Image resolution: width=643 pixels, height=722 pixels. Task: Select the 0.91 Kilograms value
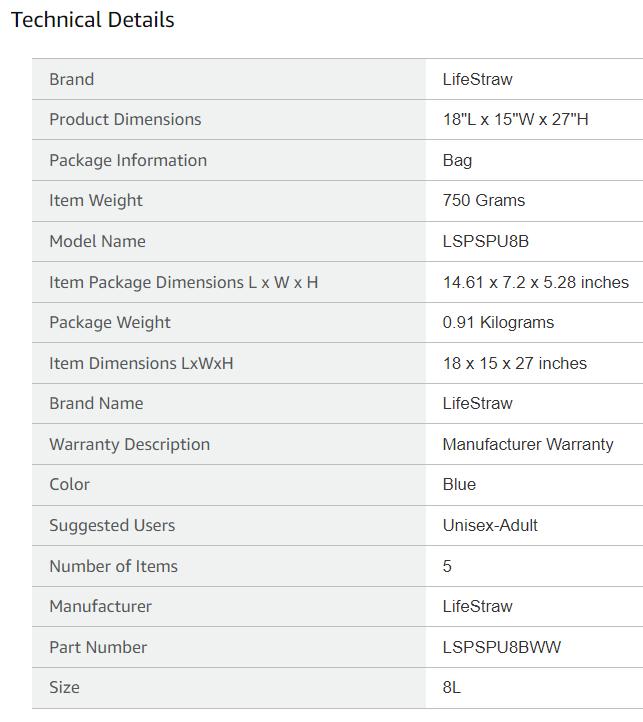(498, 322)
